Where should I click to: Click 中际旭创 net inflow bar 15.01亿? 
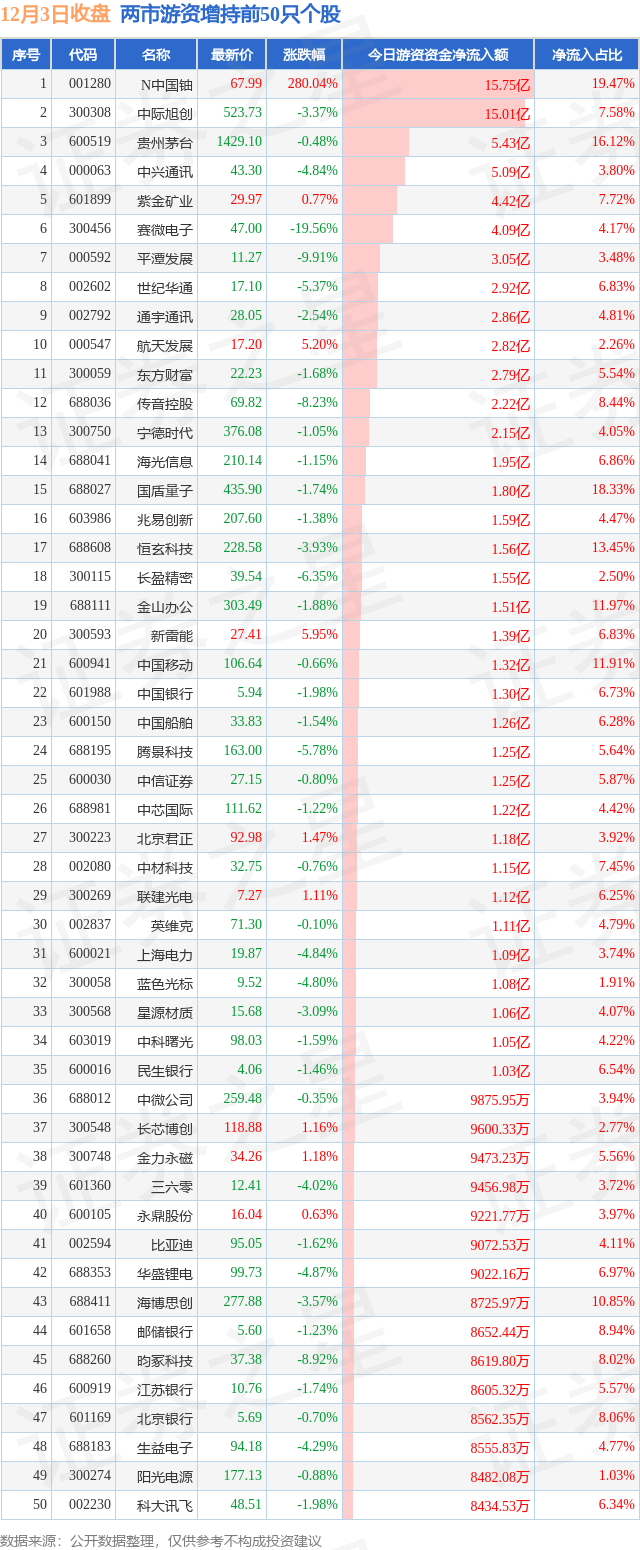[x=434, y=113]
